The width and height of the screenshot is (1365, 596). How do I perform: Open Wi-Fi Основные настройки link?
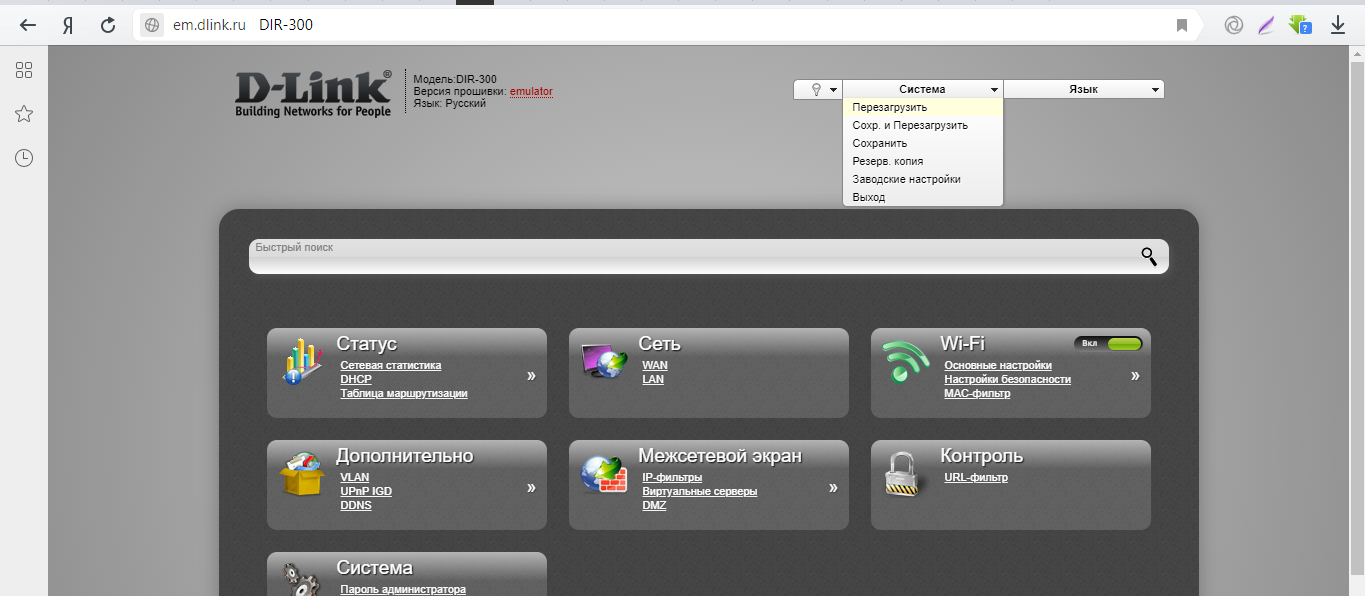coord(998,365)
